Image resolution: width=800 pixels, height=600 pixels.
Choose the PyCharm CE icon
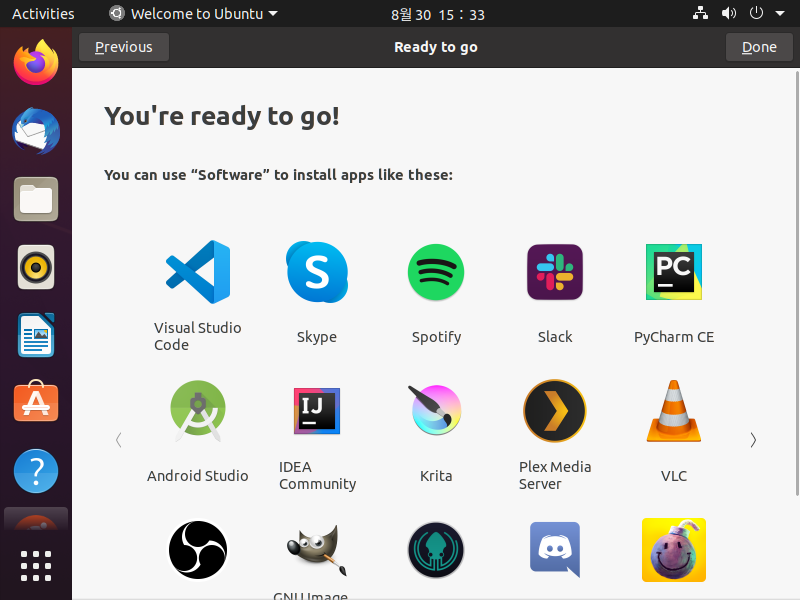point(673,272)
